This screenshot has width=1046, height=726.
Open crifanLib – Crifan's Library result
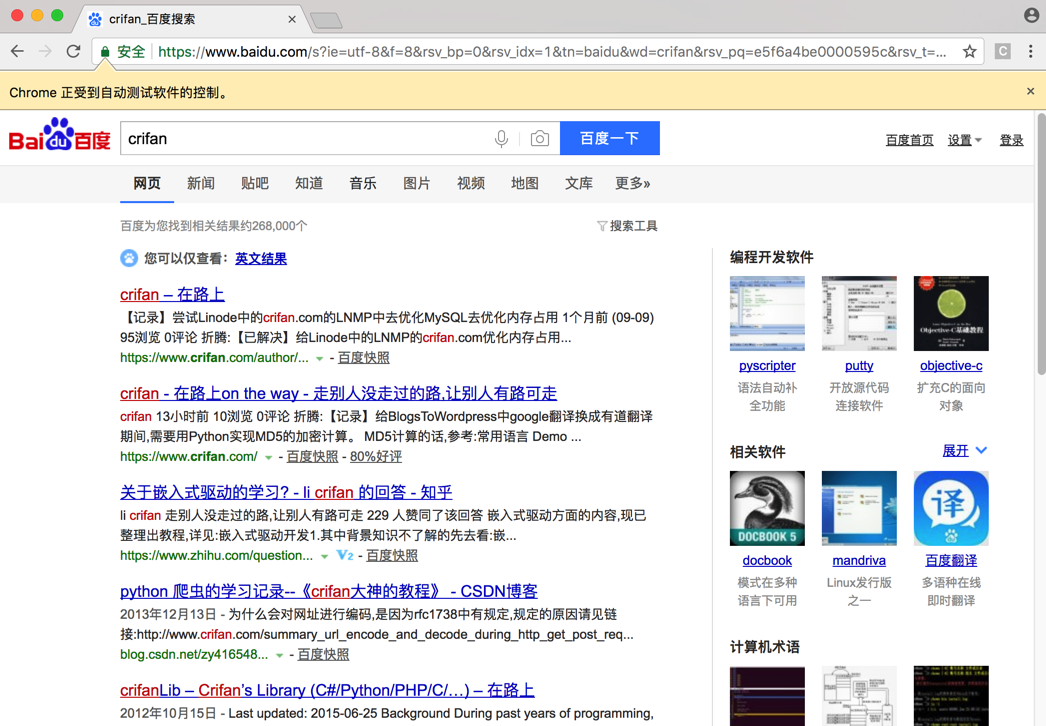pyautogui.click(x=328, y=690)
